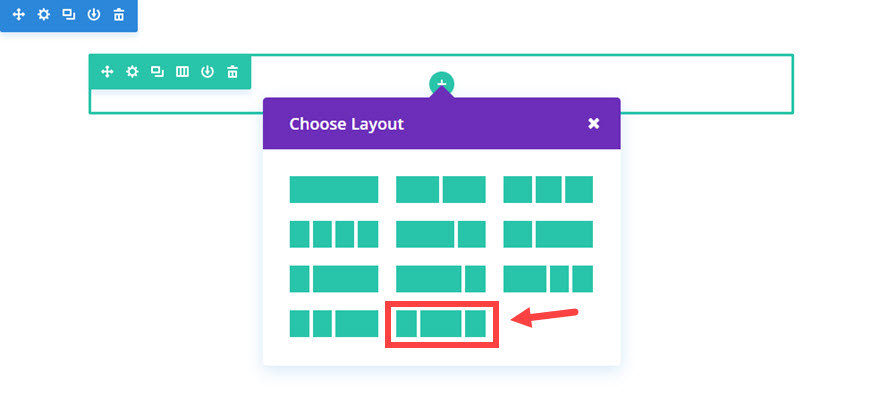Choose the highlighted quarter-half-quarter layout
Image resolution: width=880 pixels, height=414 pixels.
coord(441,323)
